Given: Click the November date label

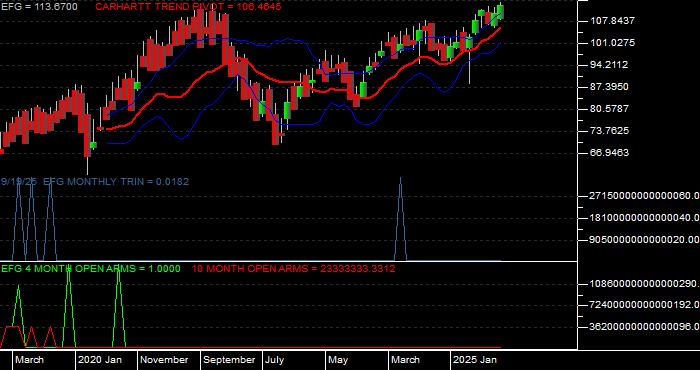Looking at the screenshot, I should 165,360.
